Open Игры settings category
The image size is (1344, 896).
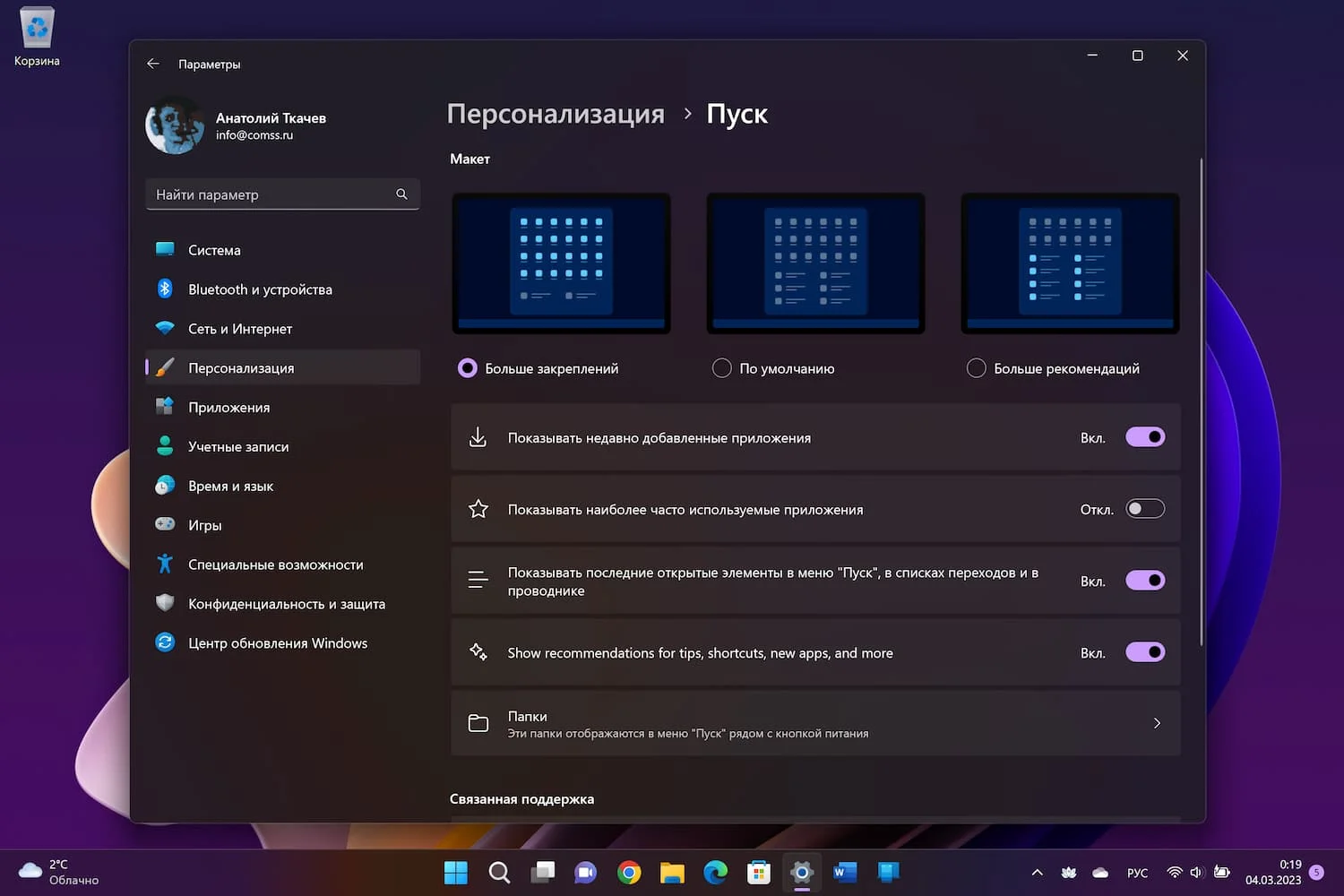(x=283, y=525)
